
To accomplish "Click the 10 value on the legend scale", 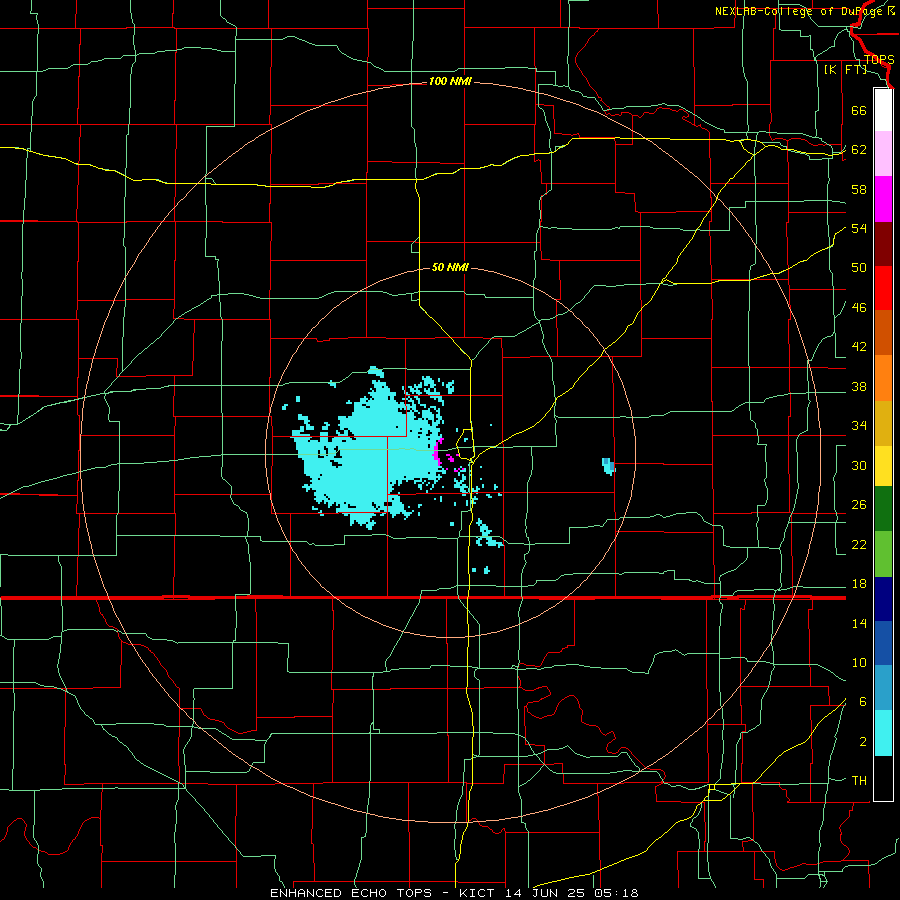I will [859, 662].
